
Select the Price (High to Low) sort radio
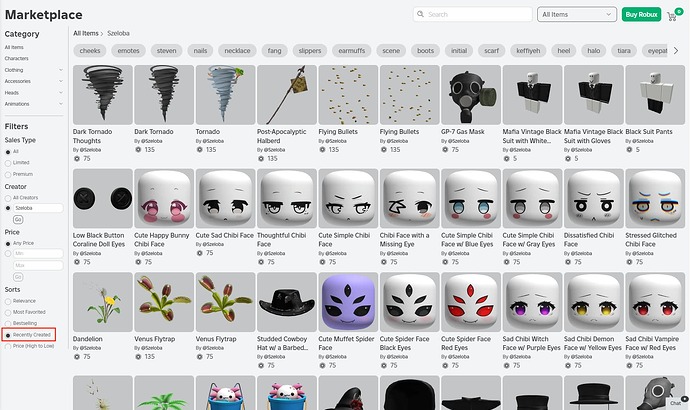point(8,347)
